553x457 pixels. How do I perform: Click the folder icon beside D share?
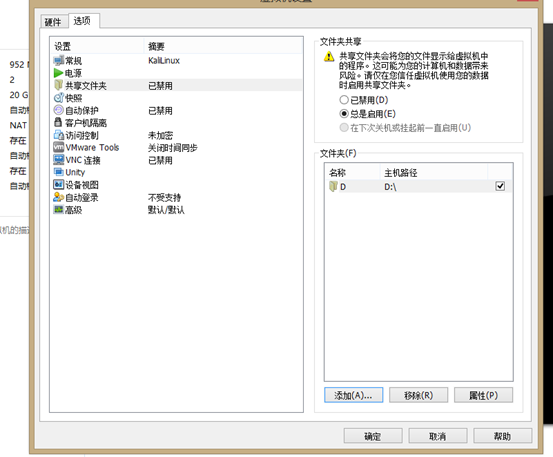333,186
